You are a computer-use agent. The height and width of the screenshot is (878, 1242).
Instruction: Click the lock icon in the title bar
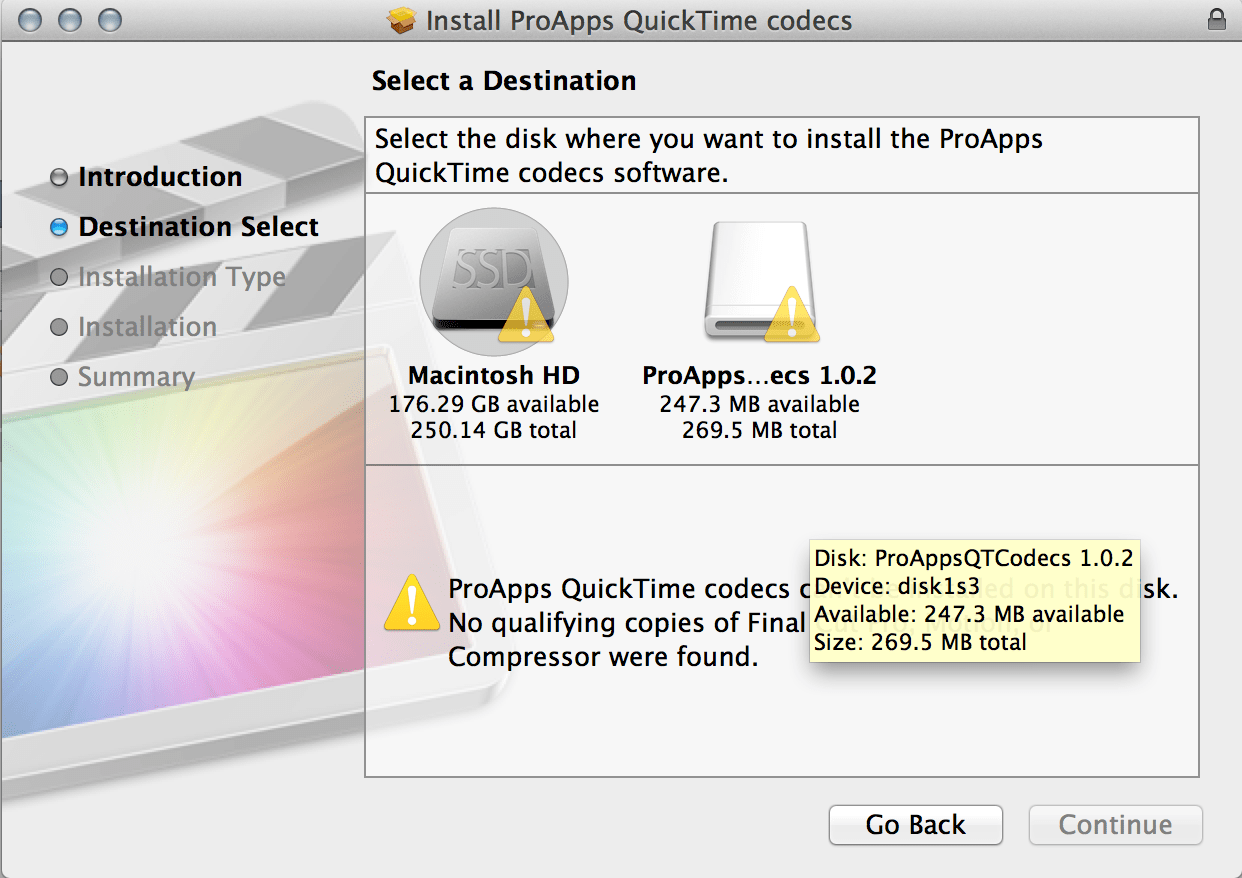point(1217,19)
